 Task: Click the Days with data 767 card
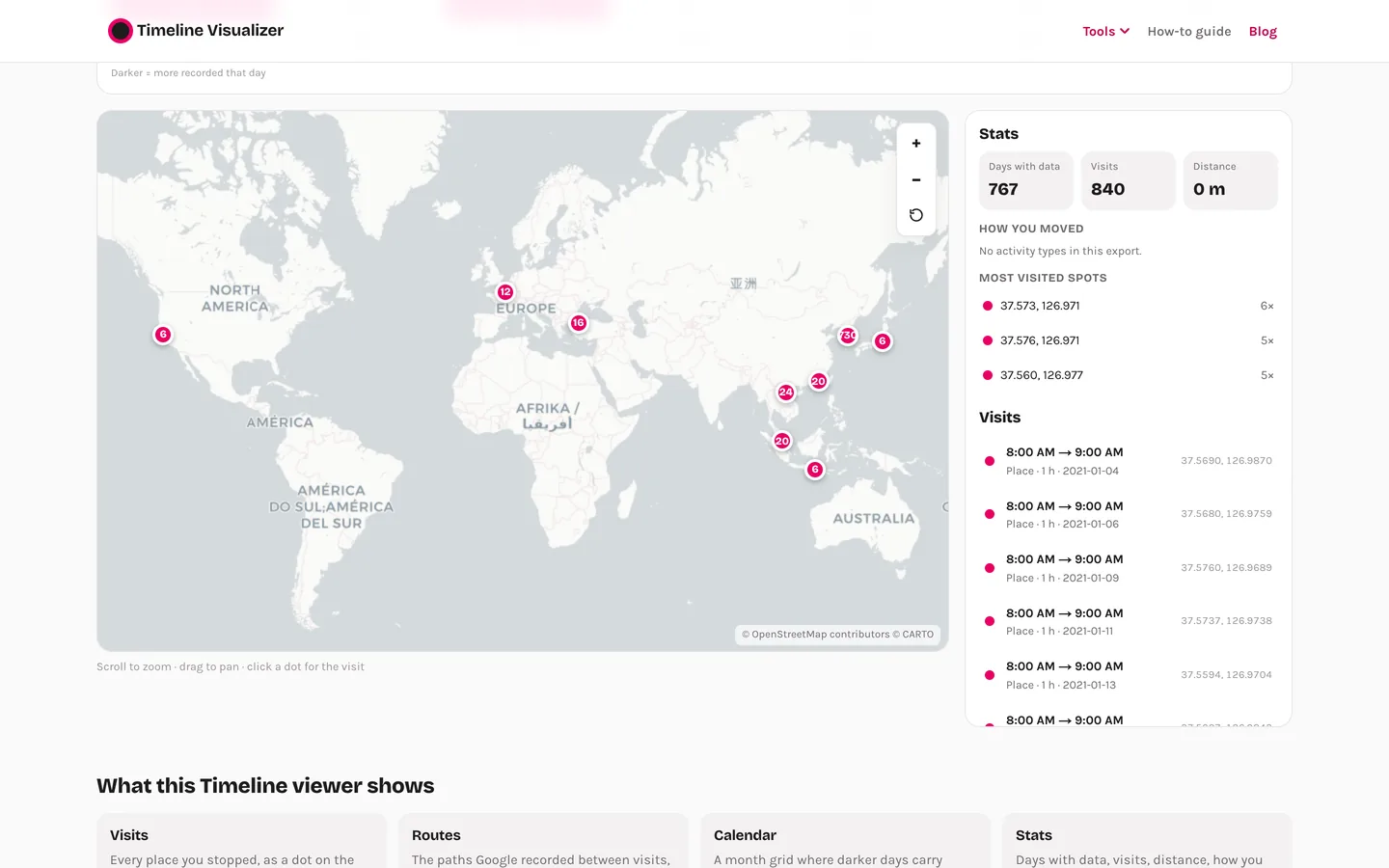pyautogui.click(x=1026, y=180)
